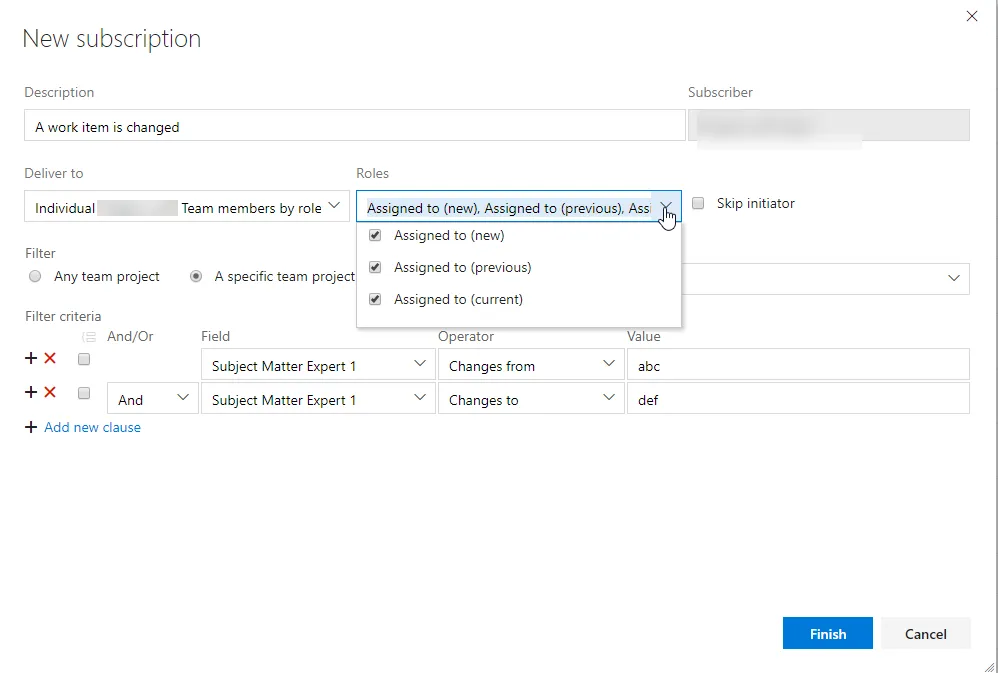Enable the Skip initiator checkbox
Screen dimensions: 998x673
[x=698, y=203]
